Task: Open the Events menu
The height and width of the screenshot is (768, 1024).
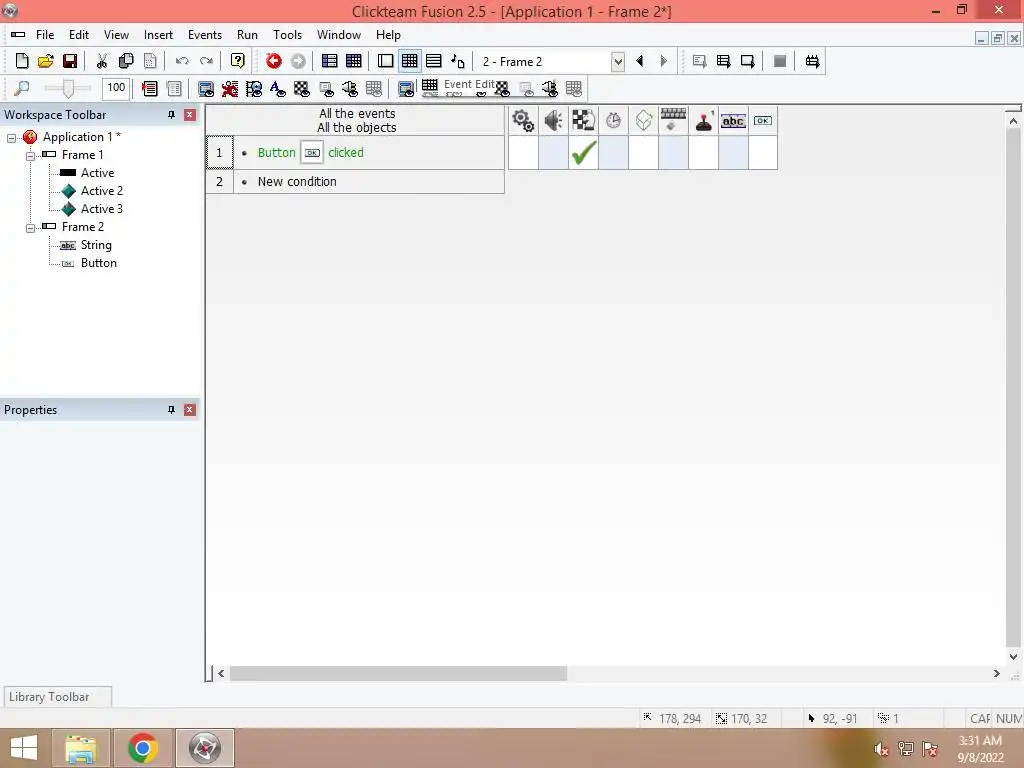Action: [x=204, y=35]
